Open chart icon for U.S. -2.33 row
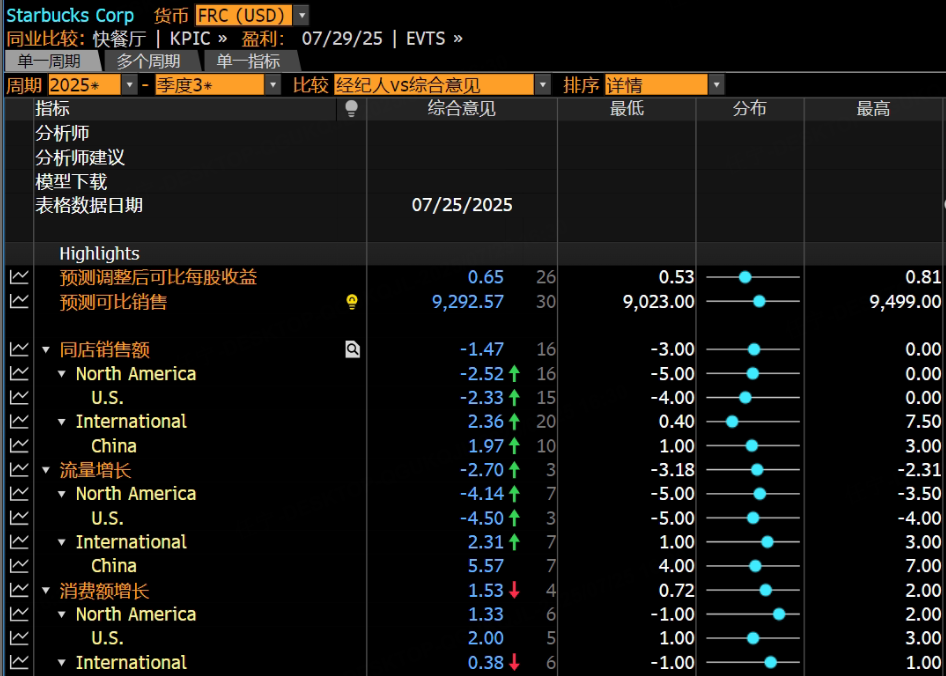Screen dimensions: 946x676 [19, 397]
